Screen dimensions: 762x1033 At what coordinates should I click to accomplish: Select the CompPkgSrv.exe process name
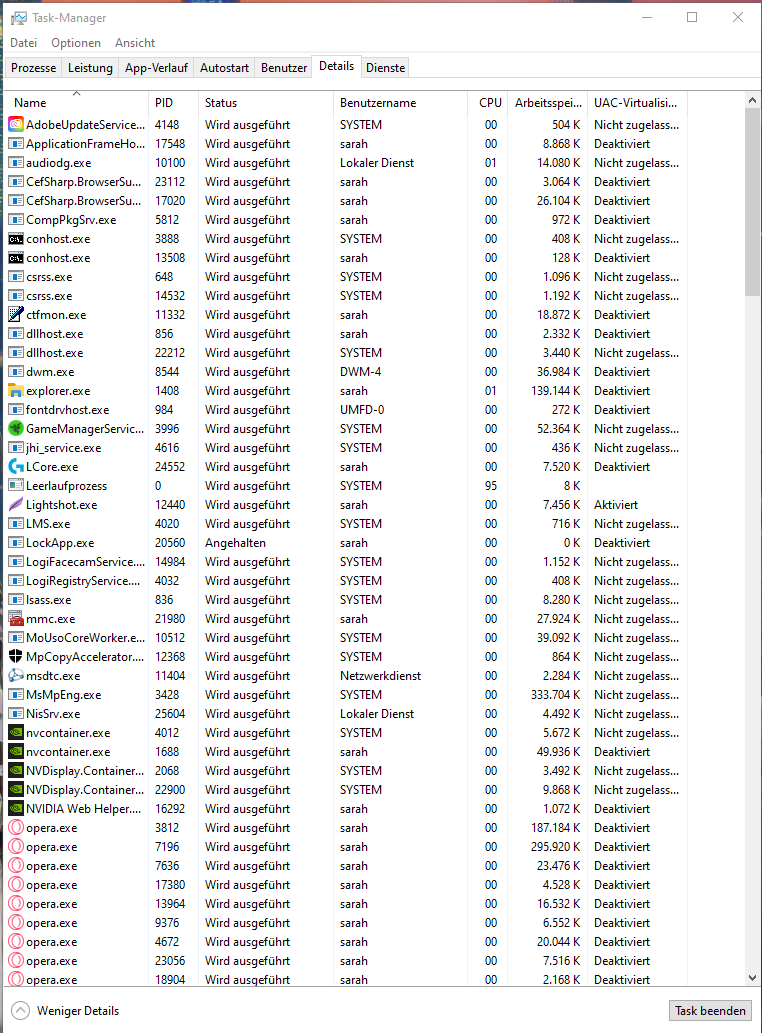tap(71, 220)
